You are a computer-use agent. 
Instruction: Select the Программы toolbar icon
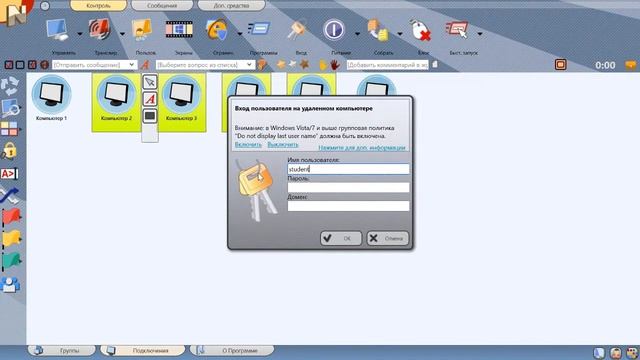point(260,29)
